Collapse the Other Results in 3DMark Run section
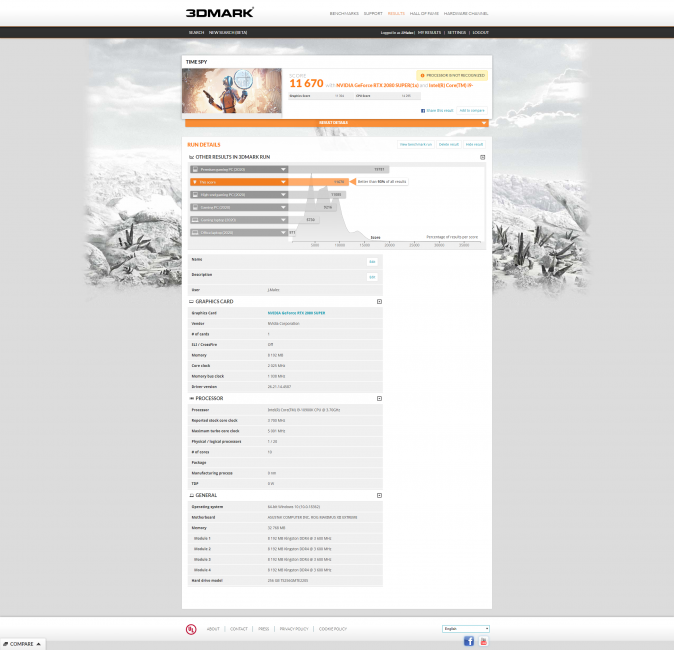The height and width of the screenshot is (650, 674). (483, 157)
